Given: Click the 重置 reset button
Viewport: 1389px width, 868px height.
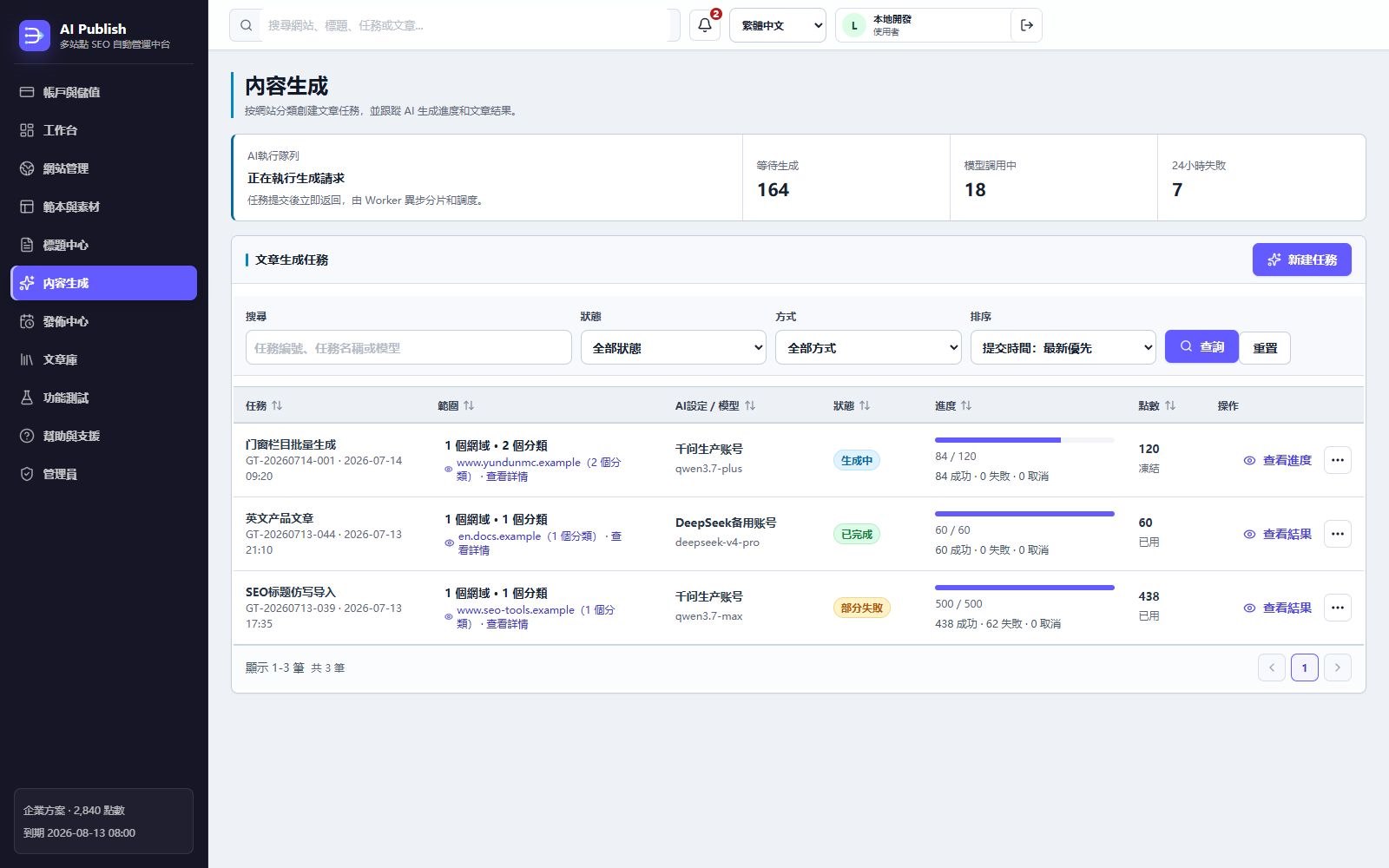Looking at the screenshot, I should pos(1265,348).
